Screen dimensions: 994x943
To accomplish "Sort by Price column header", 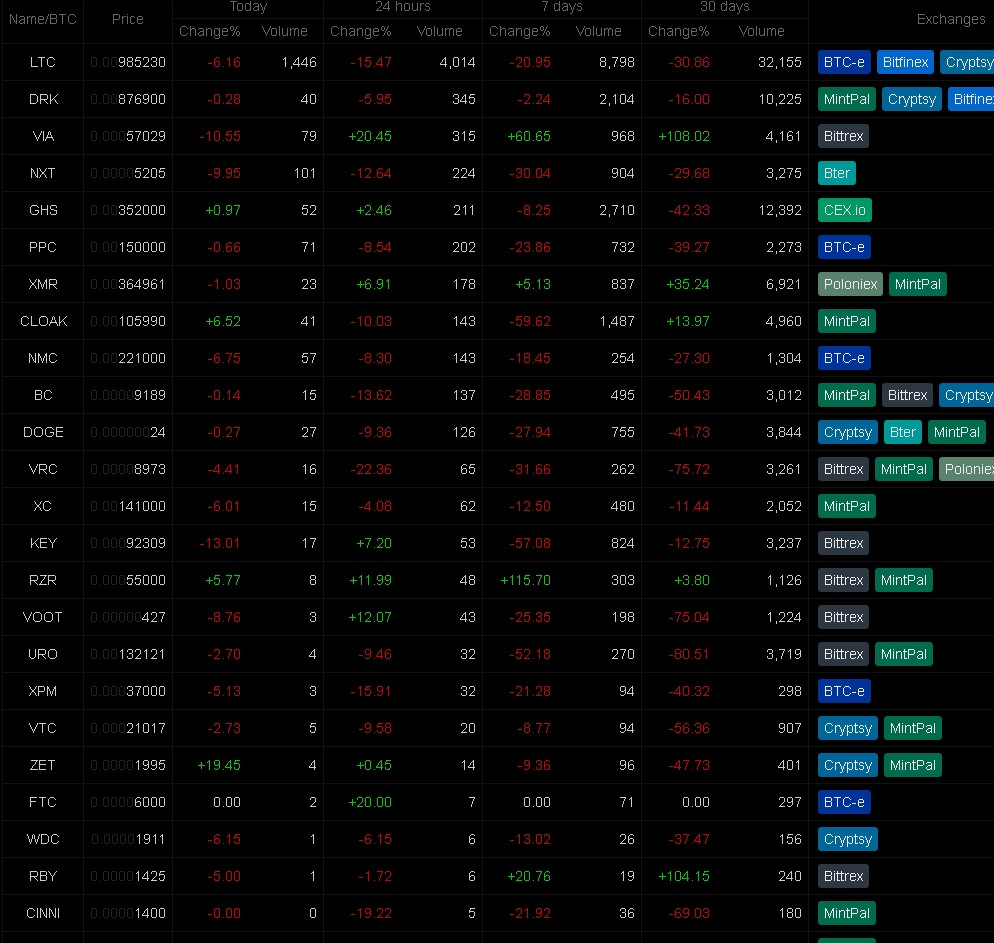I will [x=127, y=19].
